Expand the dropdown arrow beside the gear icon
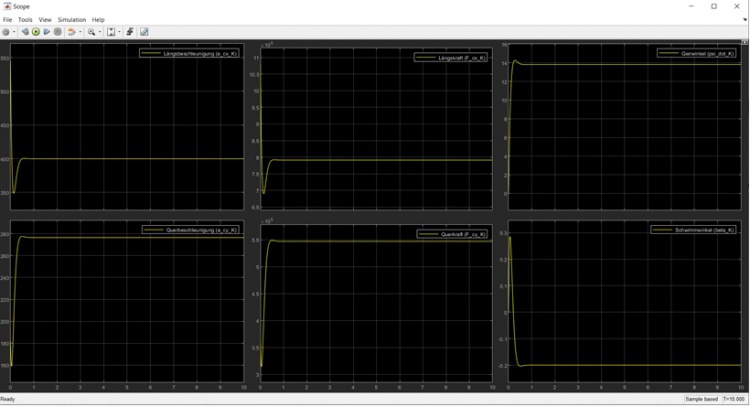The image size is (750, 407). (14, 32)
